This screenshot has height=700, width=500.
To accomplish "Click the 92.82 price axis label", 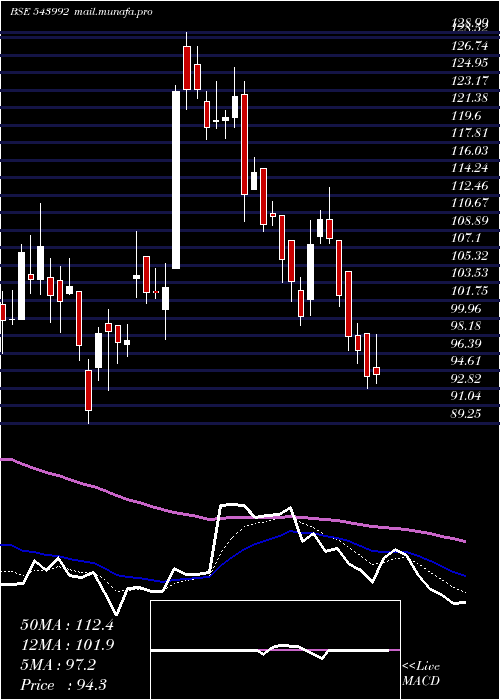I will tap(467, 378).
